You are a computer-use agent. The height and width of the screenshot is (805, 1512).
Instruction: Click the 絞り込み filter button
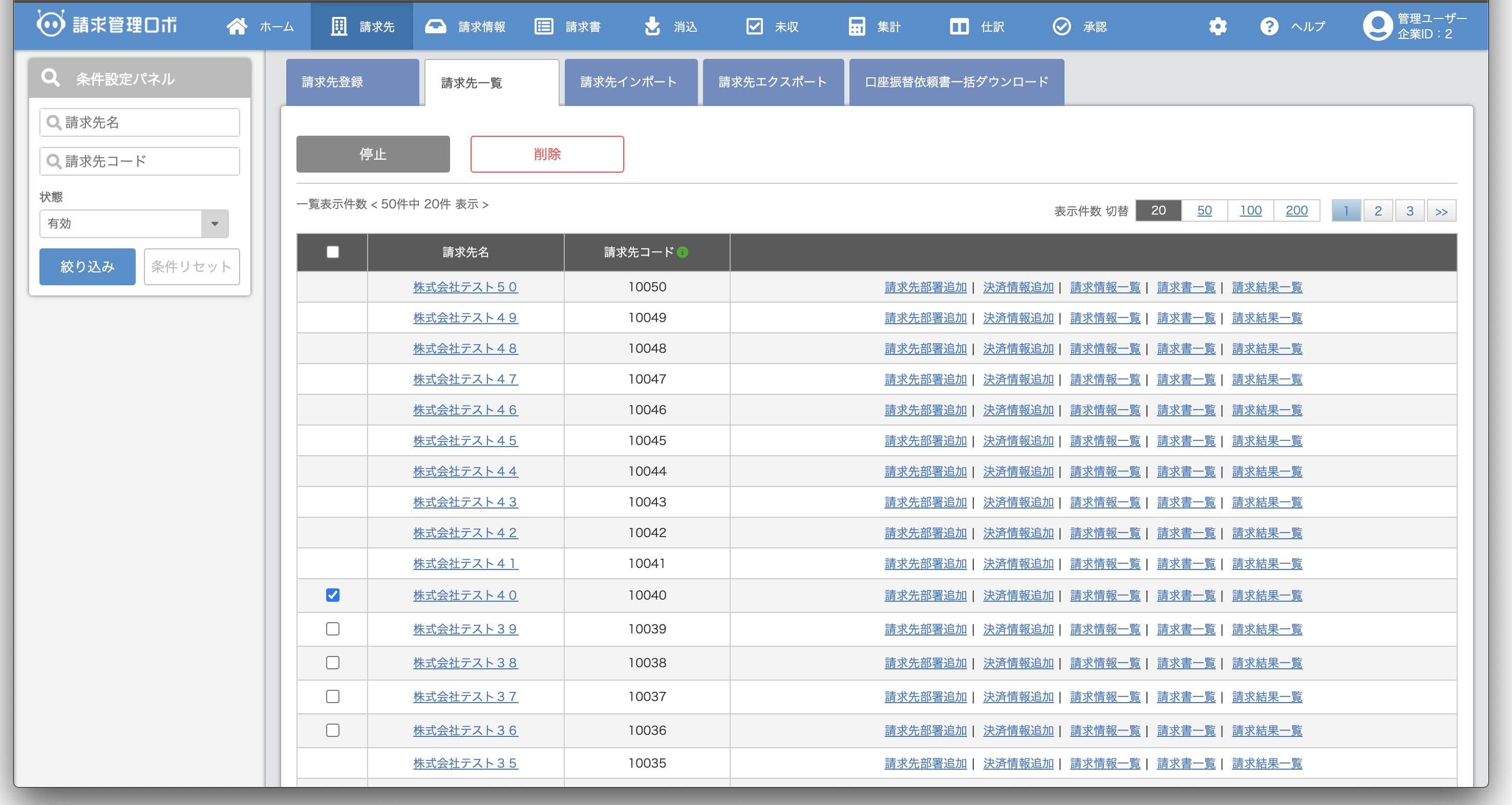pyautogui.click(x=88, y=267)
